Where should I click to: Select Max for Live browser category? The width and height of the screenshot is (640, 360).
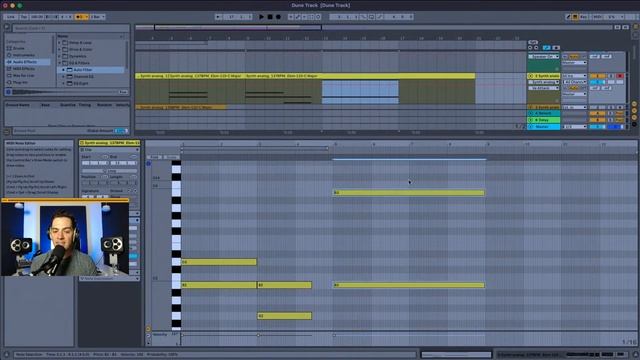[x=24, y=76]
